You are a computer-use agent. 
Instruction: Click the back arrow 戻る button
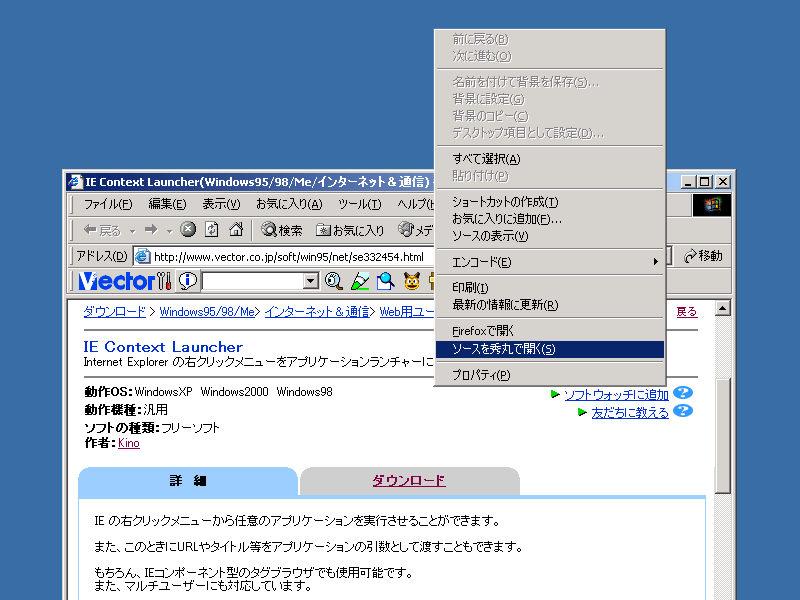tap(102, 230)
